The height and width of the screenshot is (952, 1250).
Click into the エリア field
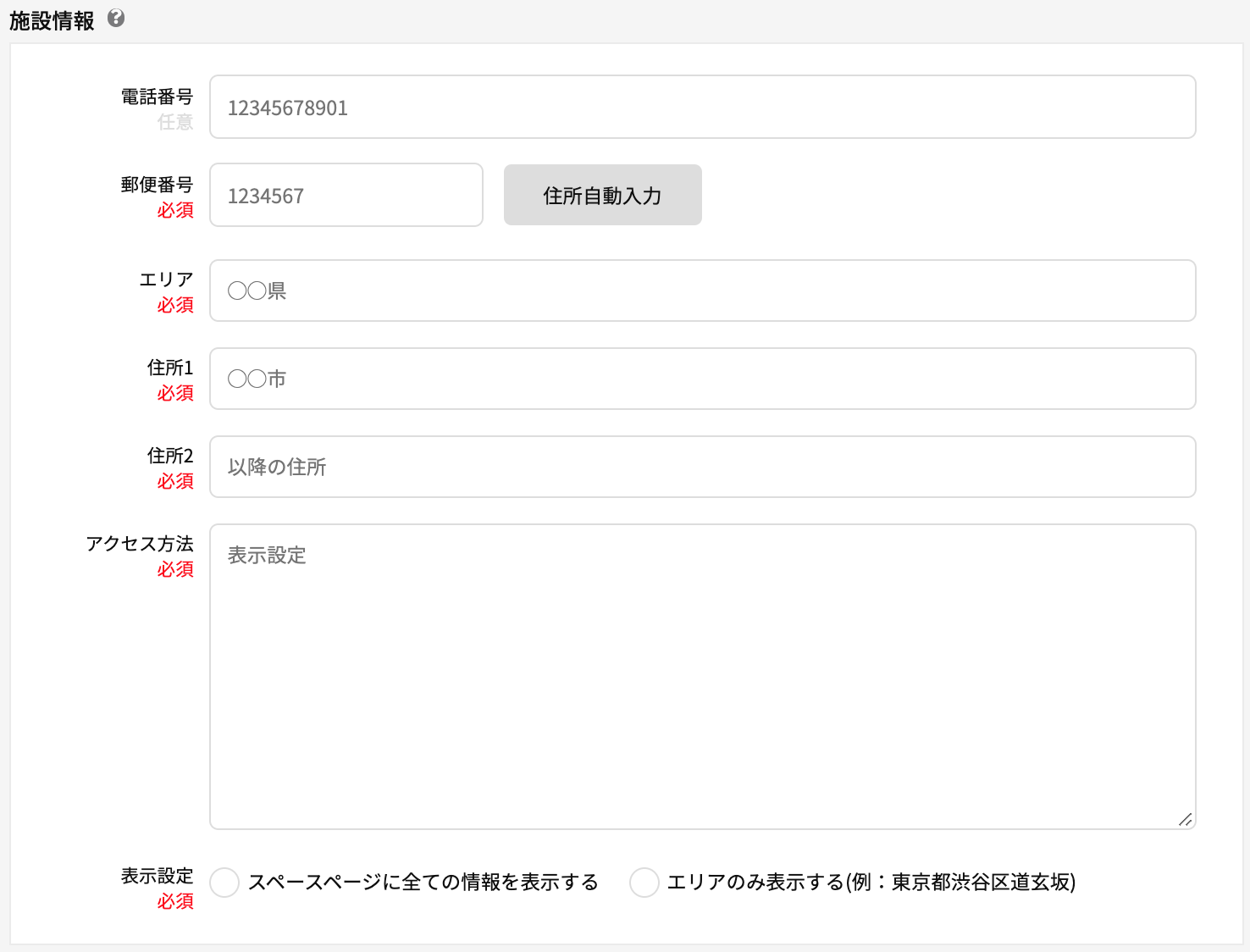coord(703,291)
